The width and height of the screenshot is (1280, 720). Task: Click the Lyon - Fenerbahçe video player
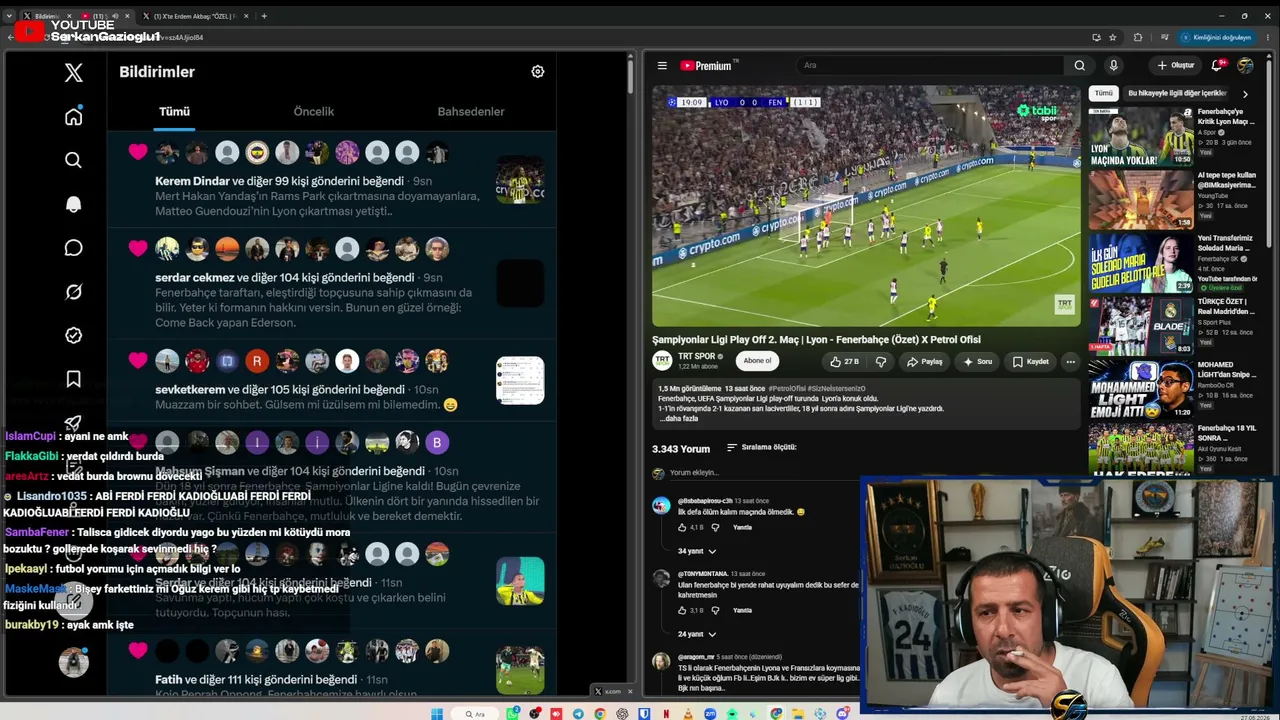[866, 206]
